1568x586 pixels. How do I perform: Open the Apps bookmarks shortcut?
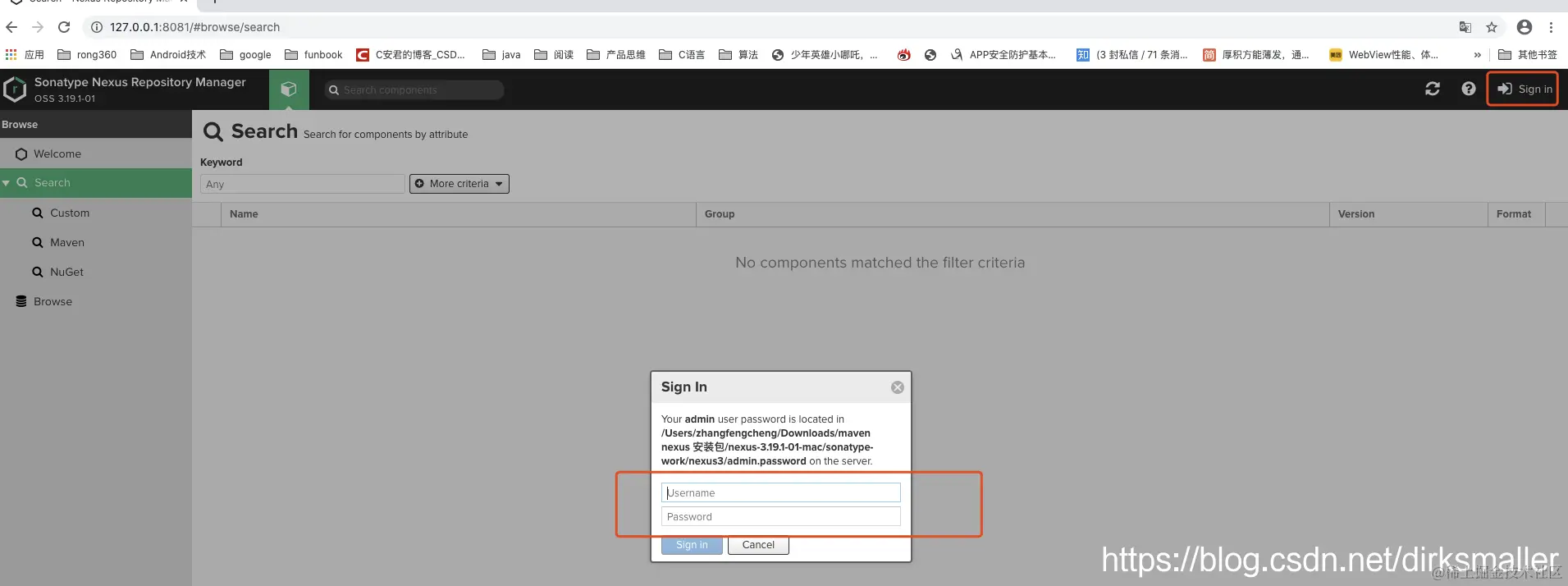25,55
